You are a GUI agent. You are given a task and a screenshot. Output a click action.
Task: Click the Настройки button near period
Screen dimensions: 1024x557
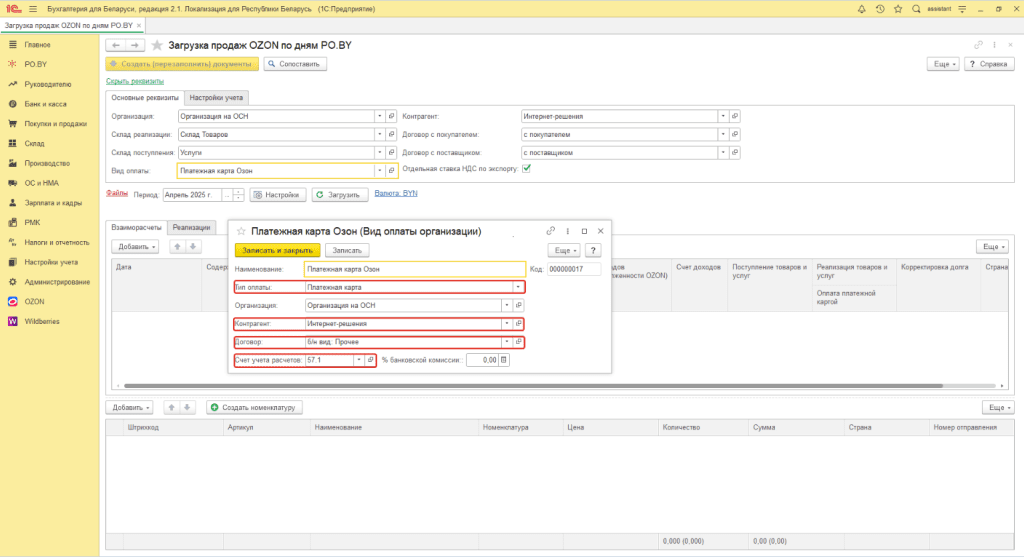click(x=278, y=195)
